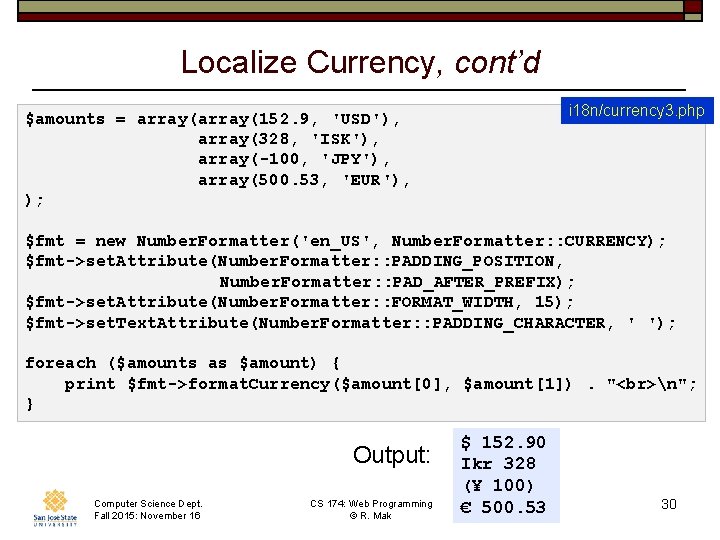Click the '$fmt = new NumberFormatter' line

coord(345,241)
